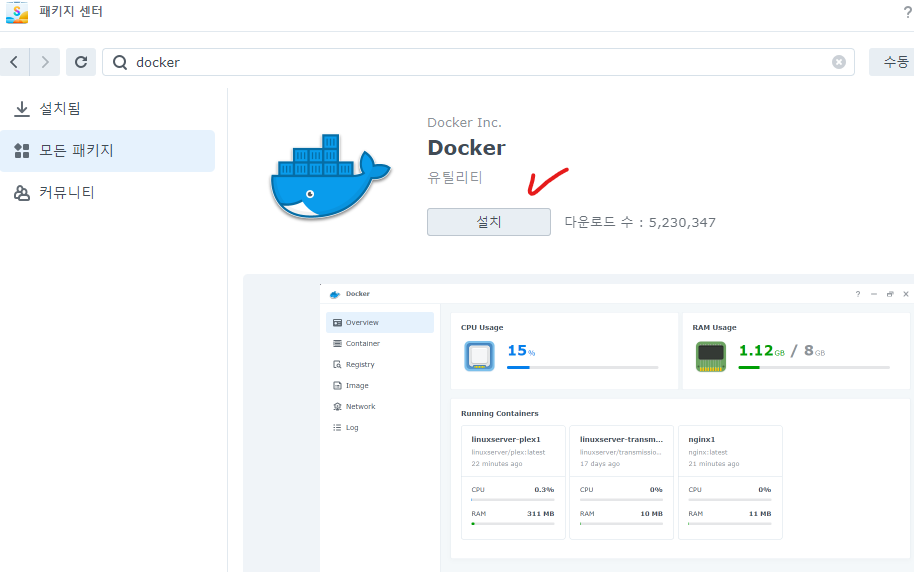Click the help question mark in Docker preview
The height and width of the screenshot is (572, 914).
coord(857,294)
